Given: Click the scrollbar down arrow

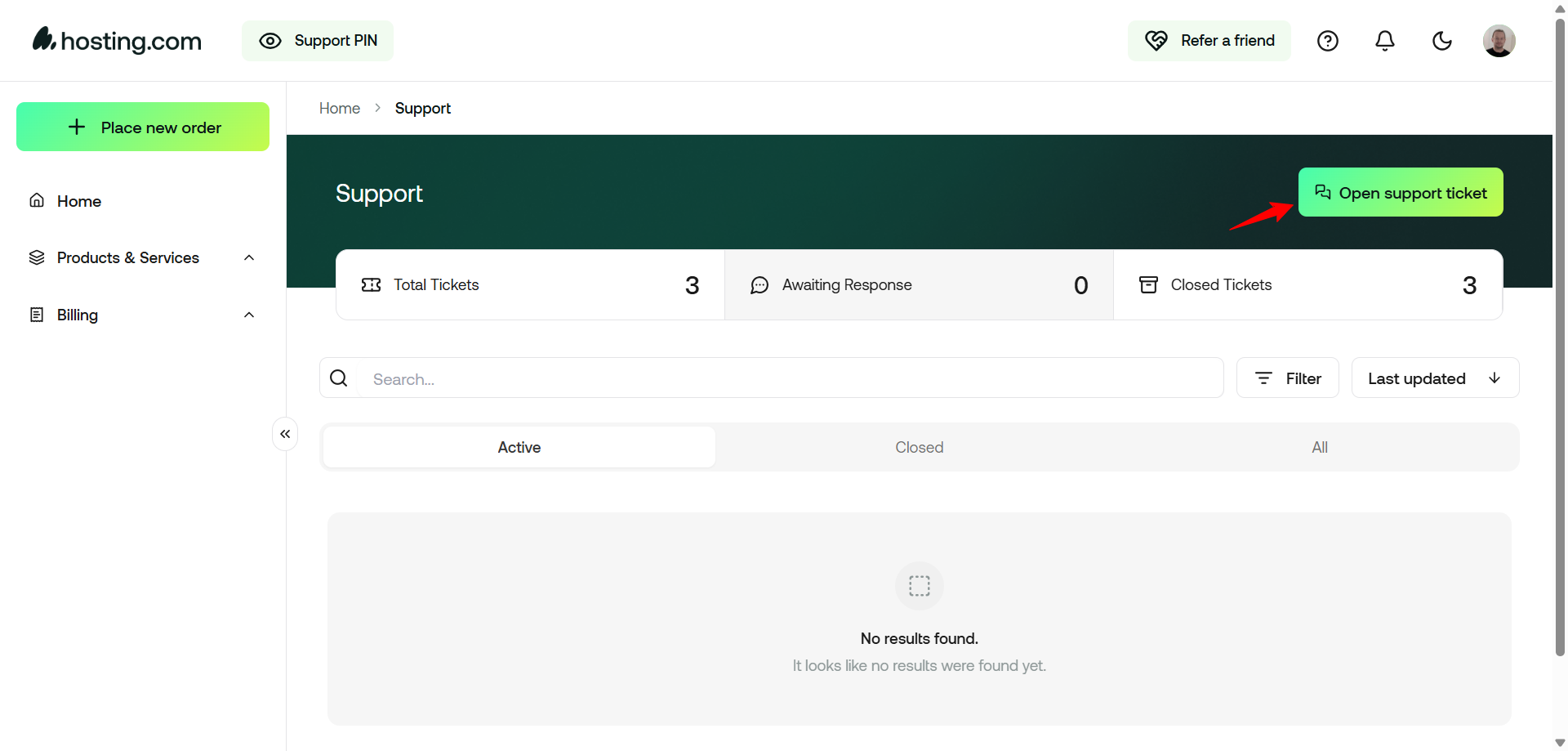Looking at the screenshot, I should point(1560,743).
